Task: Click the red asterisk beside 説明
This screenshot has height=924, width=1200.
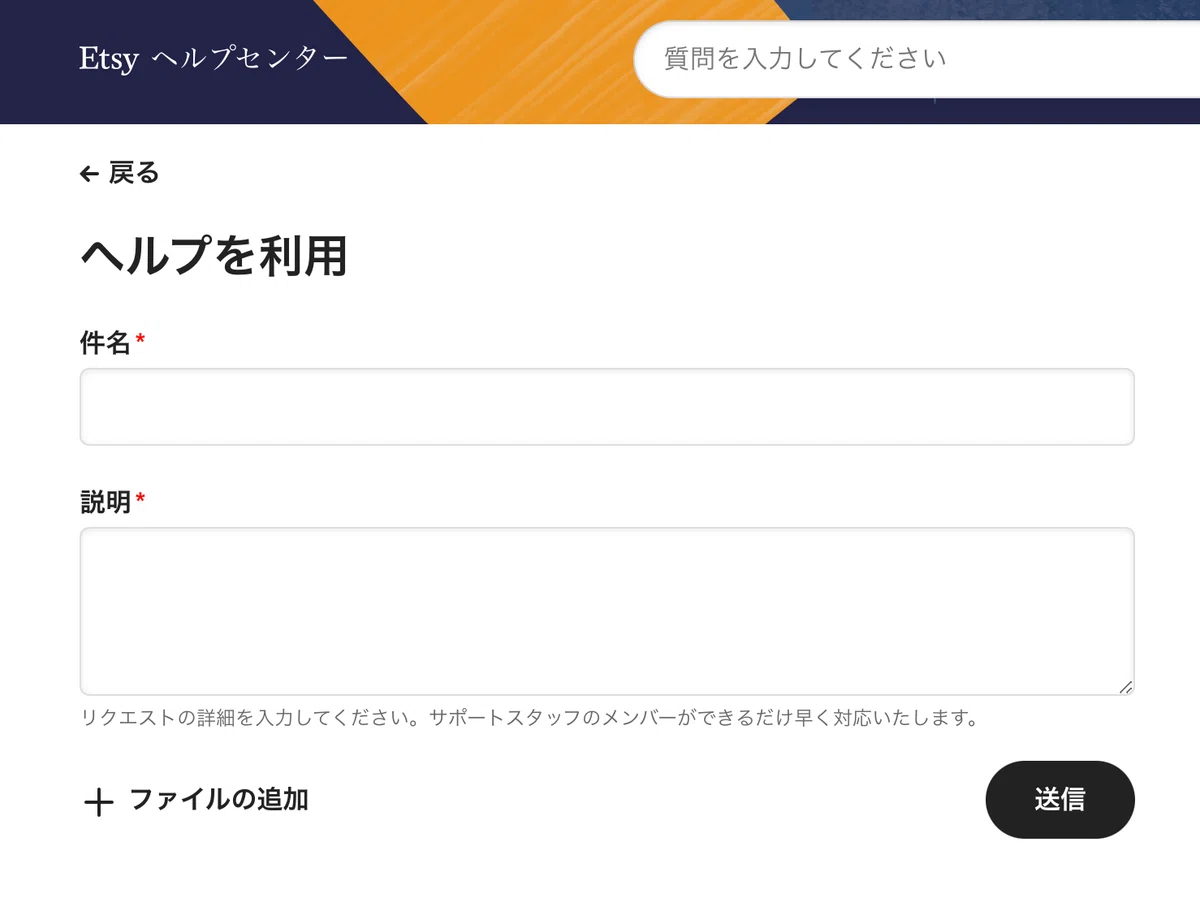Action: (140, 498)
